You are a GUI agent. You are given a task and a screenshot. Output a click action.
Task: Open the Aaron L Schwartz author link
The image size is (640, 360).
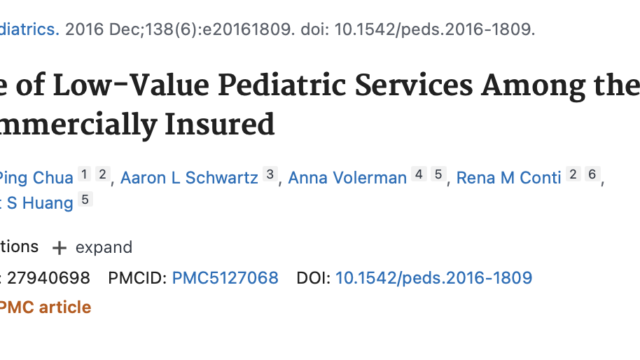click(x=189, y=178)
